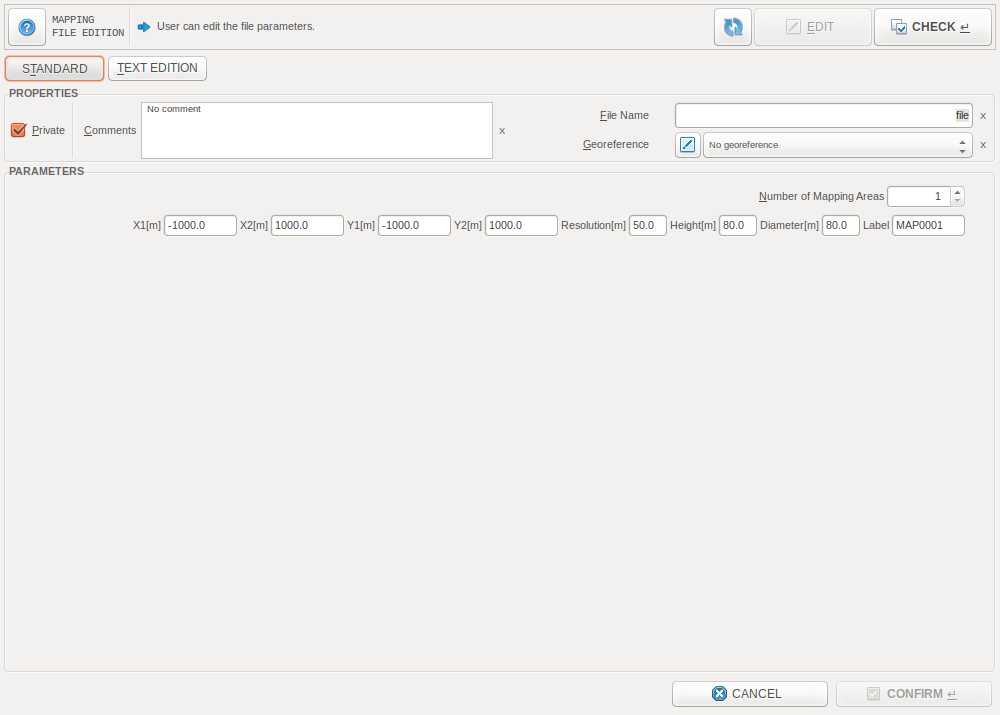The width and height of the screenshot is (1000, 715).
Task: Click the refresh arrows icon
Action: [x=733, y=27]
